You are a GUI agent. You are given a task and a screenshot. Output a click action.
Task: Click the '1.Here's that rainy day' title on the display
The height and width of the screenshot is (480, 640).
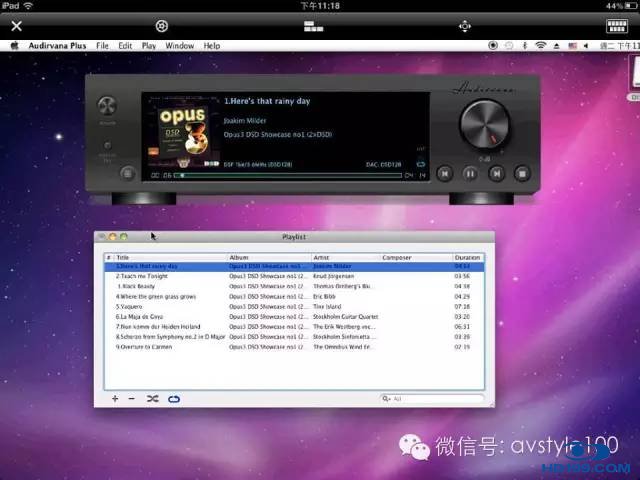pyautogui.click(x=267, y=101)
